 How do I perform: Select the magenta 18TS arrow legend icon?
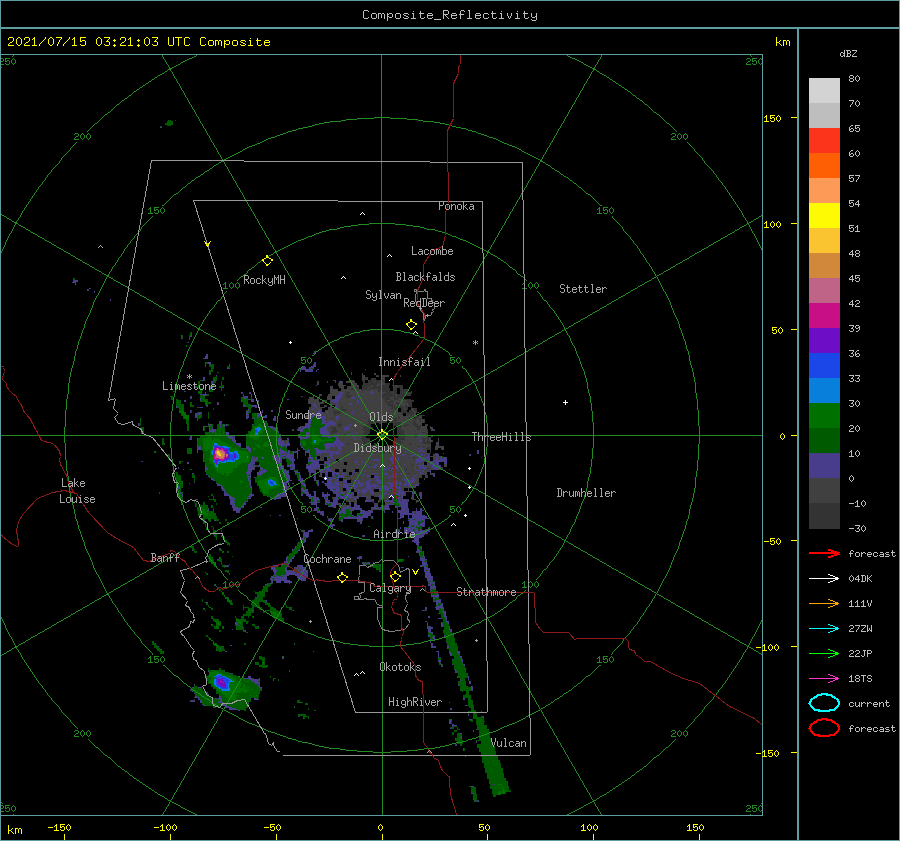[x=824, y=679]
